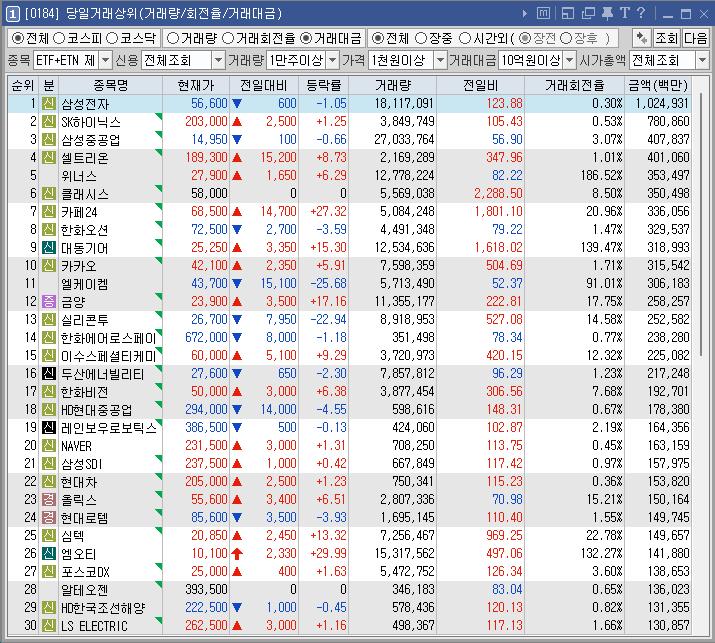Click the T font size icon
Screen dimensions: 715x643
[625, 13]
